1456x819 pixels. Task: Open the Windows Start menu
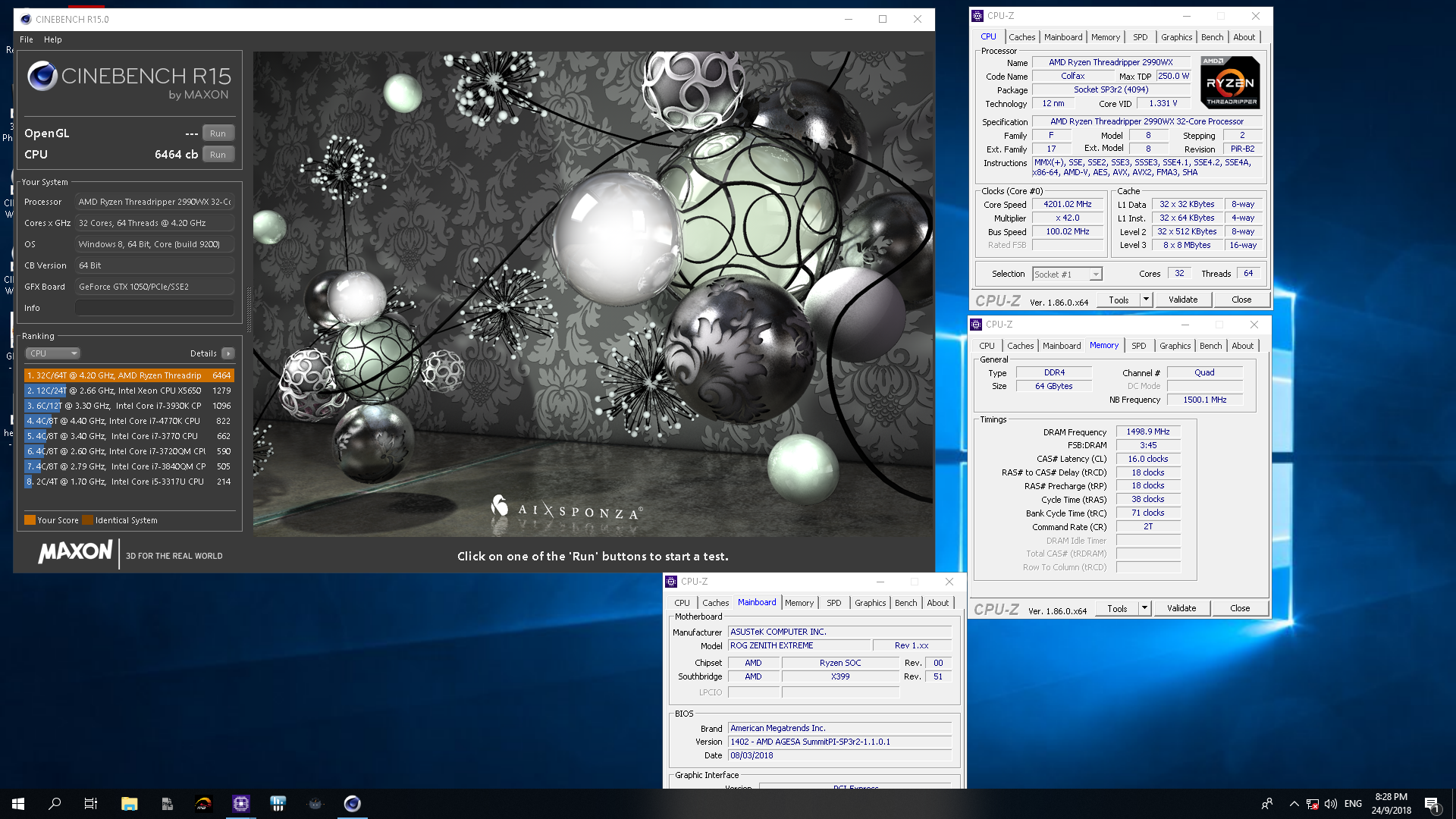pyautogui.click(x=18, y=804)
